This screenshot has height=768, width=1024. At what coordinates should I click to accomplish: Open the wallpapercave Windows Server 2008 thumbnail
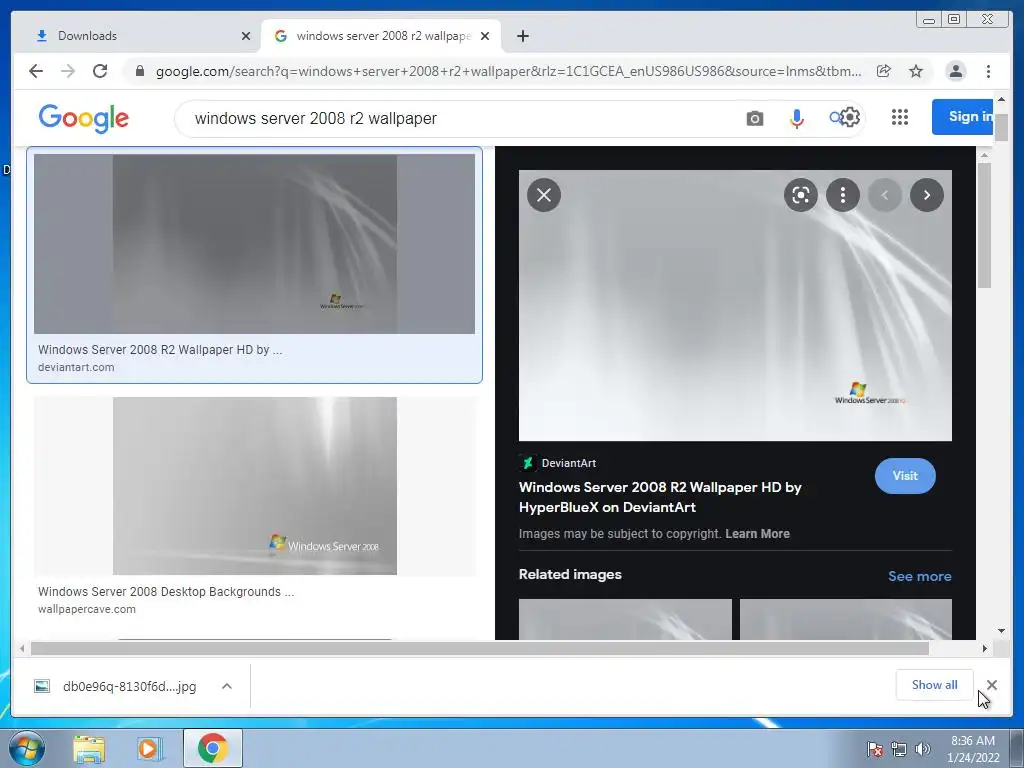255,486
